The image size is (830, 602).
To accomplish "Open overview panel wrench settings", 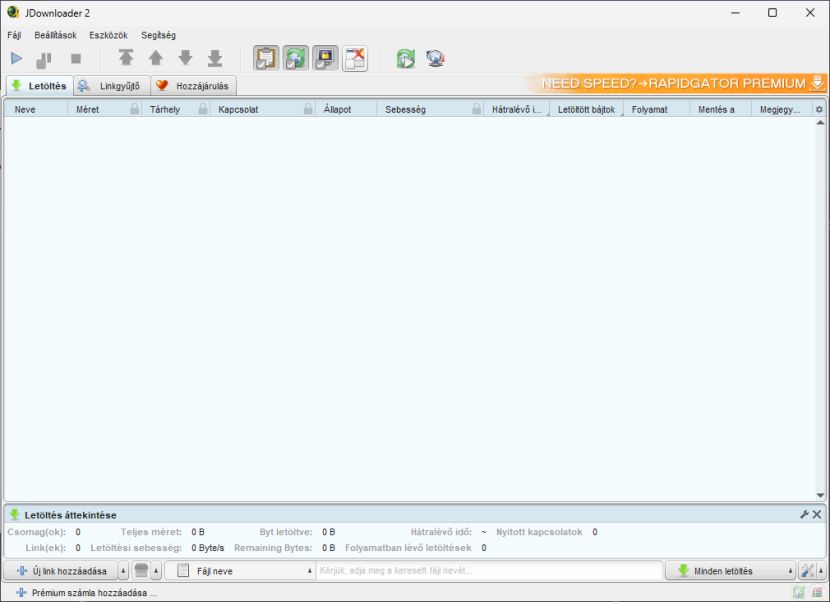I will 805,514.
